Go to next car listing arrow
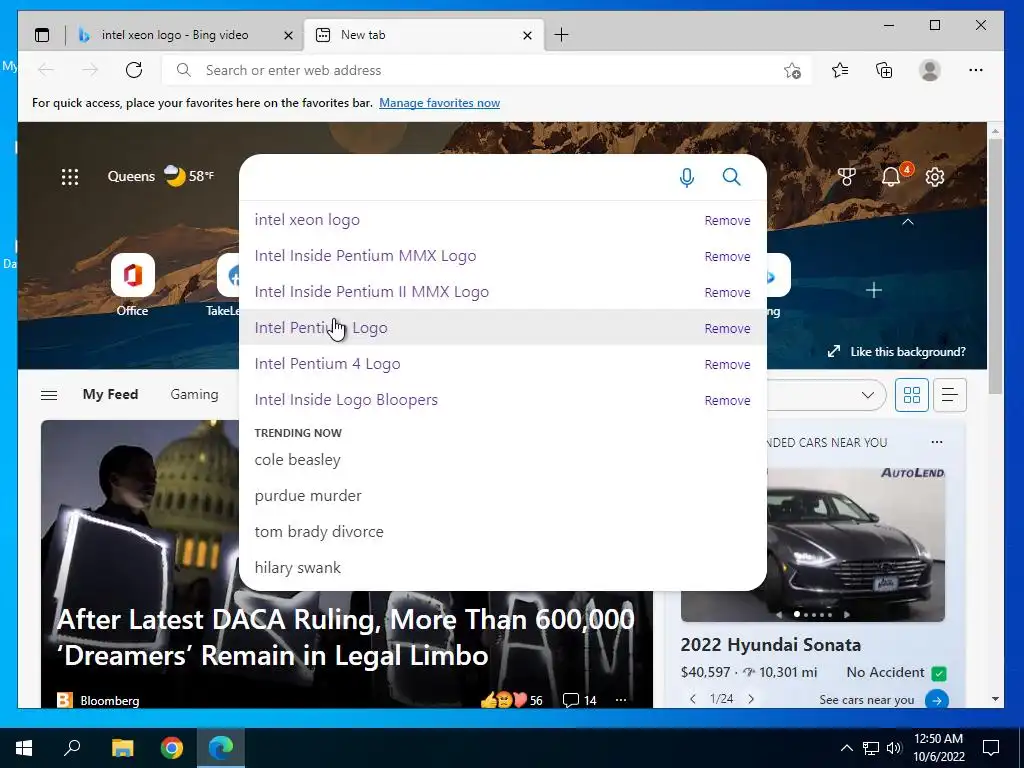 click(751, 699)
